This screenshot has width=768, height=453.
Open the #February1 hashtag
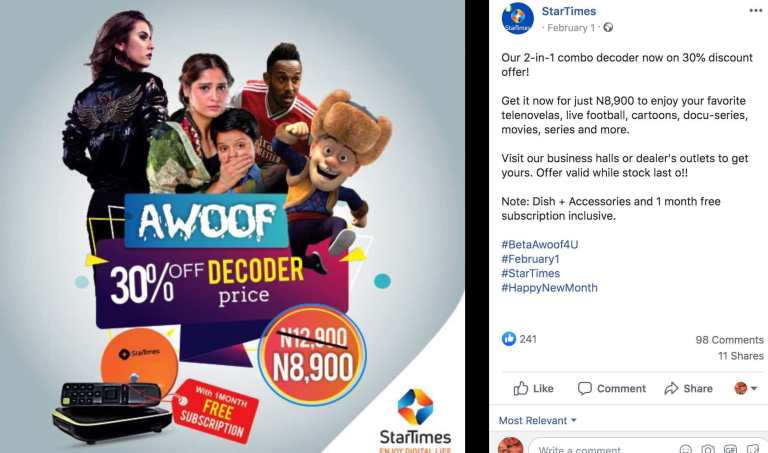tap(530, 259)
